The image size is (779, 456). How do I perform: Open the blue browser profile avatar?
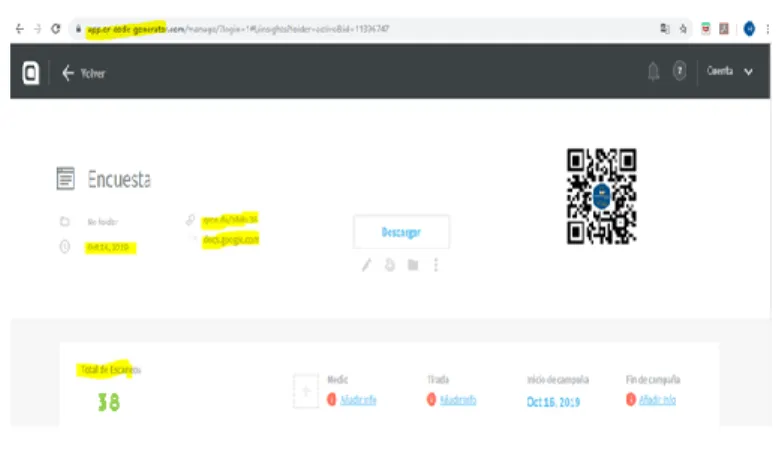point(749,29)
